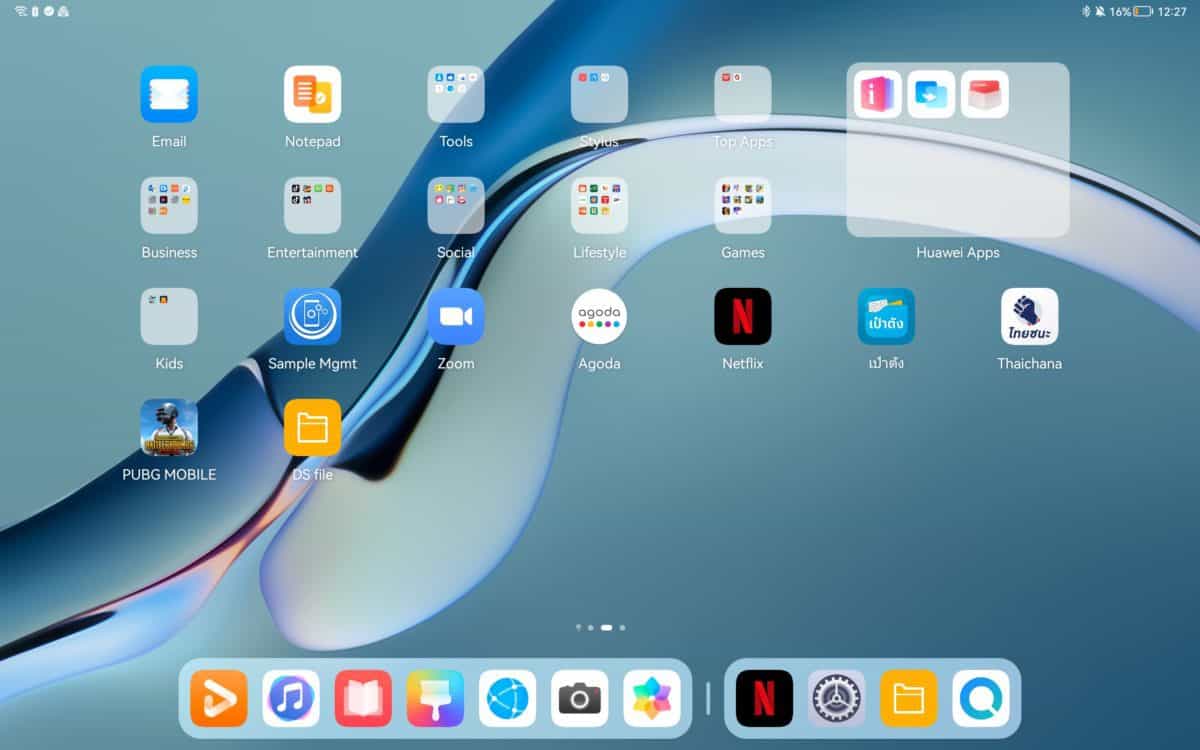This screenshot has width=1200, height=750.
Task: Open Settings from the dock
Action: point(837,698)
